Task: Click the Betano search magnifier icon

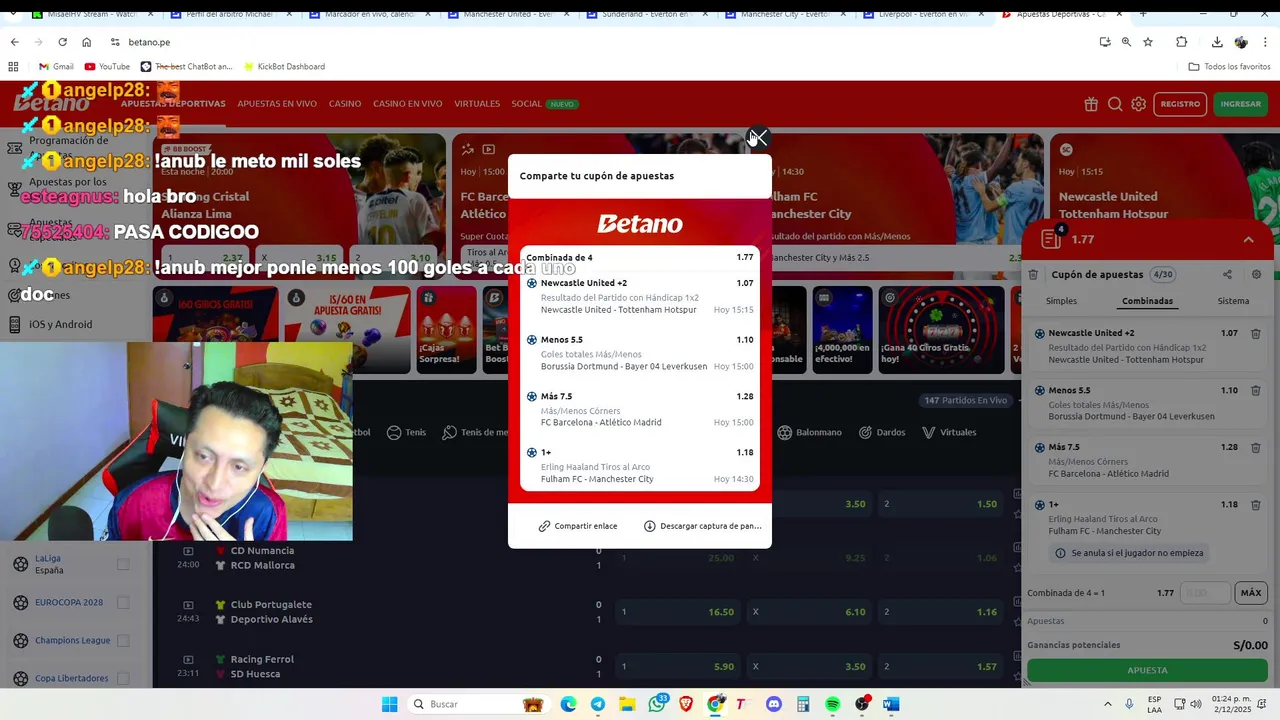Action: (x=1115, y=104)
